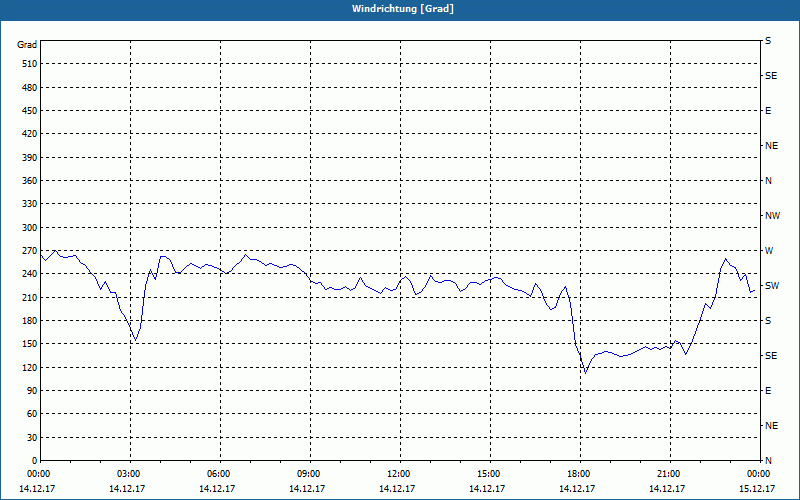Pick the 12:00 time label
800x500 pixels.
(x=401, y=473)
